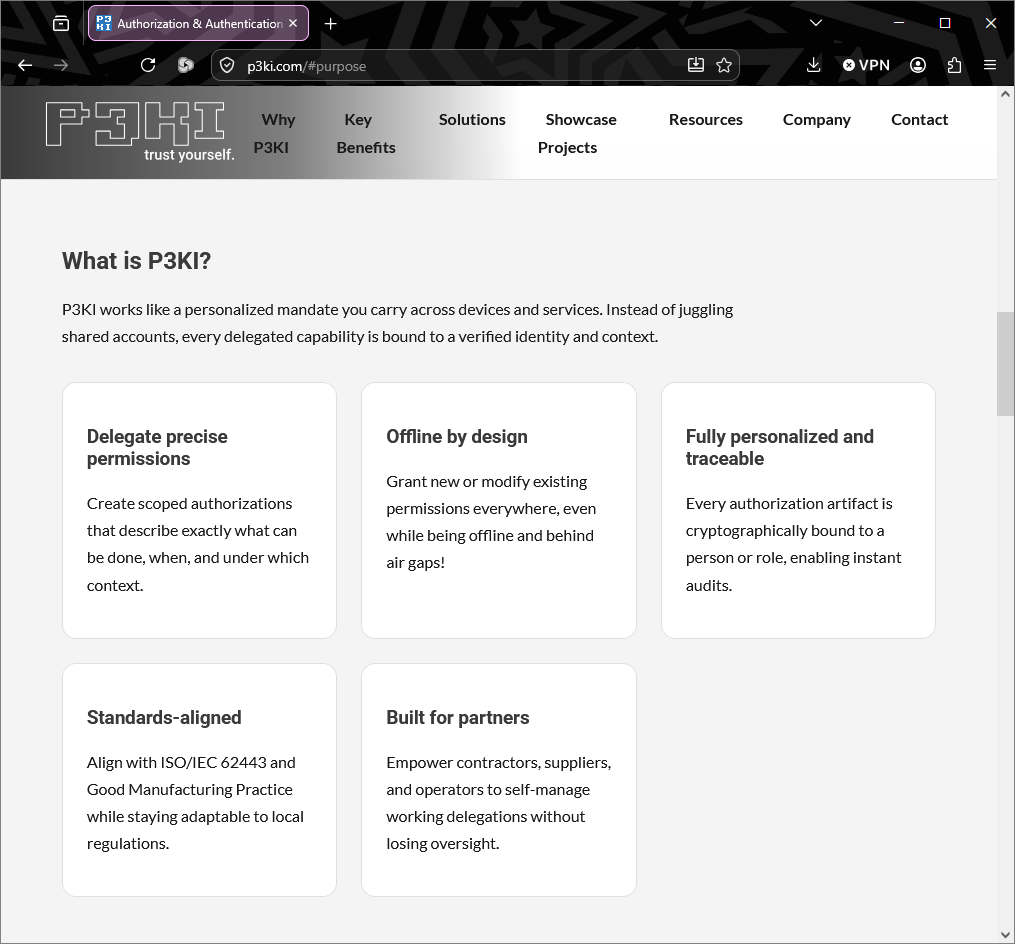Open the Contact menu item

click(919, 120)
